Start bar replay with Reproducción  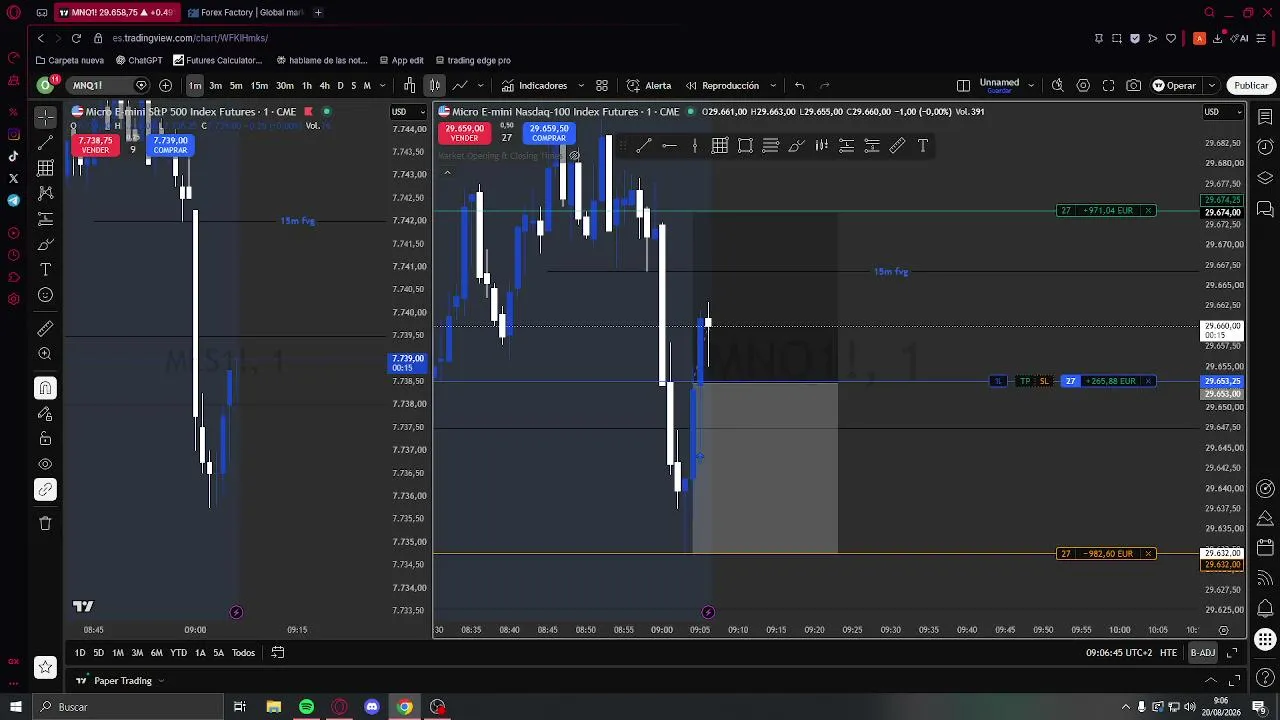721,85
